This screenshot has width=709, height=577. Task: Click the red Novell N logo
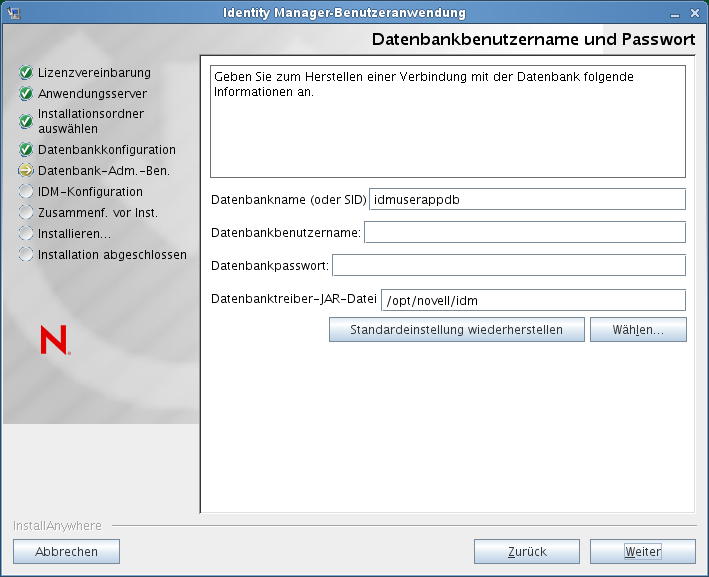pos(55,340)
